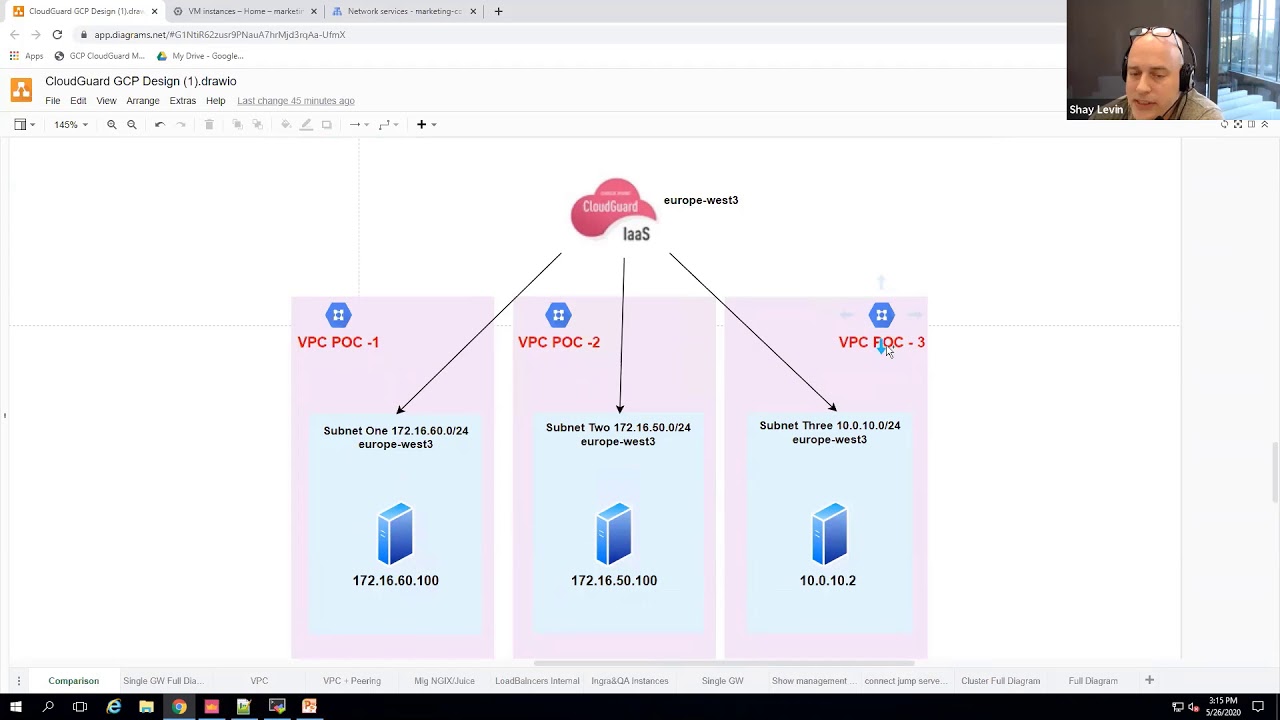1280x720 pixels.
Task: Open the waypoints style dropdown
Action: 388,124
